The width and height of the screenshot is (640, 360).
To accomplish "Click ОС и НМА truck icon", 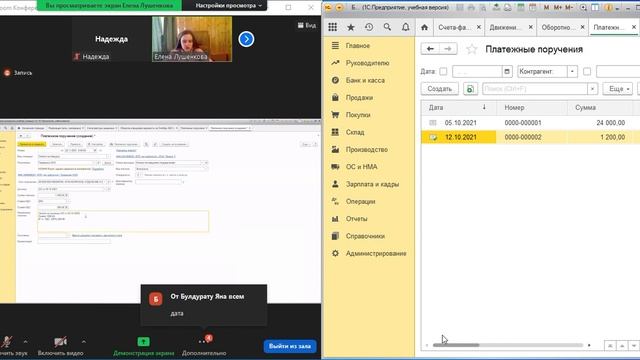I will click(x=335, y=167).
